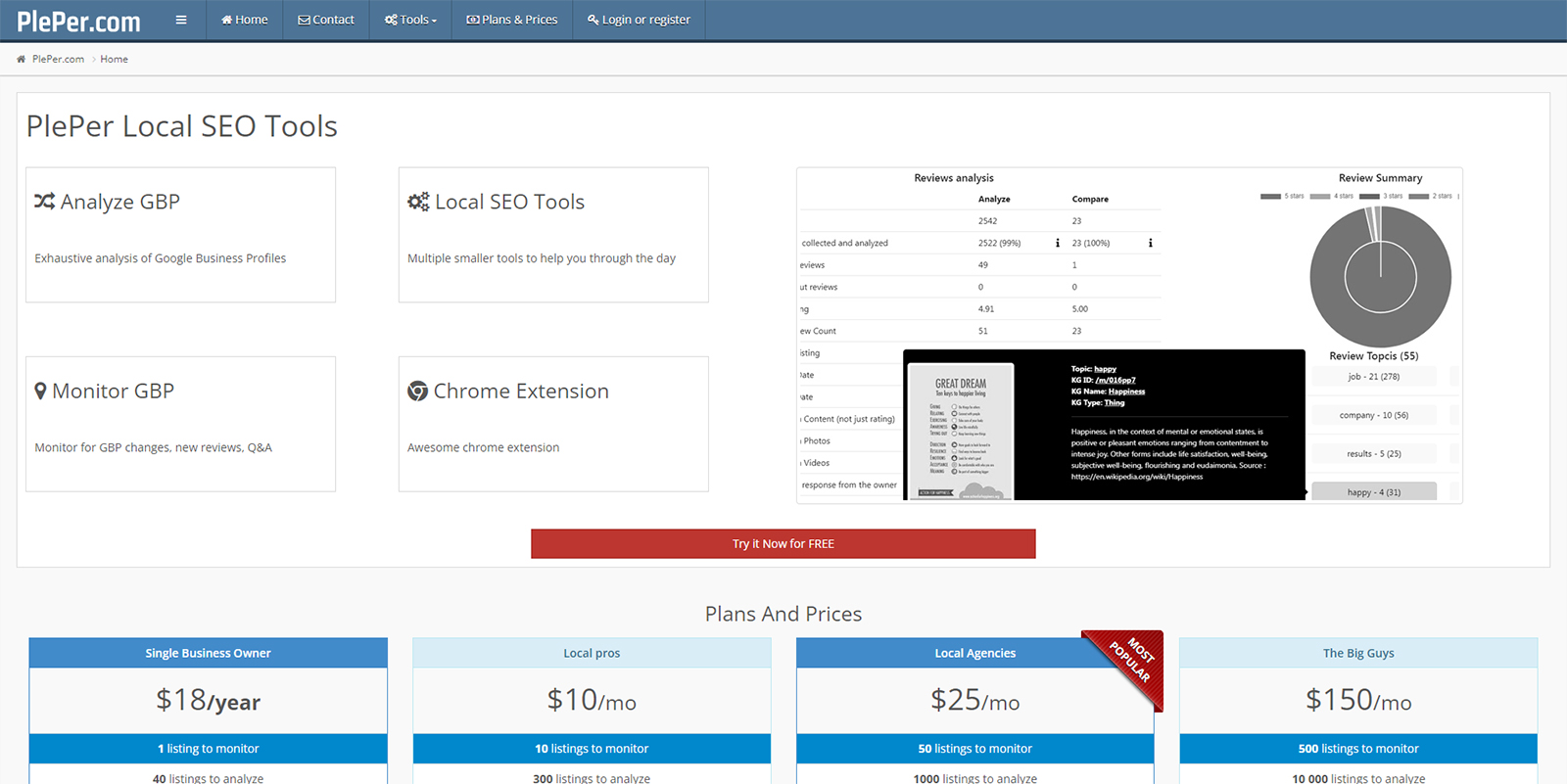1567x784 pixels.
Task: Open Plans & Prices nav item
Action: [x=512, y=20]
